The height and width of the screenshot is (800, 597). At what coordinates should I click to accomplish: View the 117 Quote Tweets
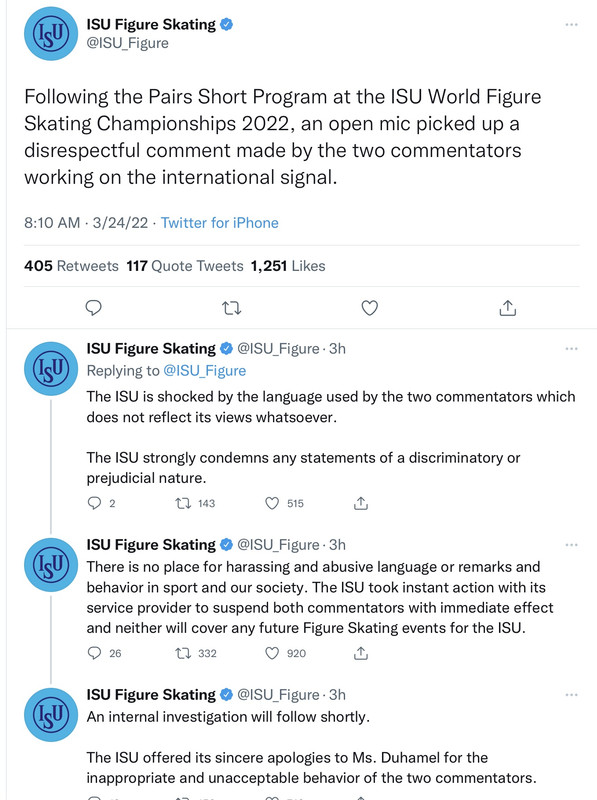click(185, 266)
